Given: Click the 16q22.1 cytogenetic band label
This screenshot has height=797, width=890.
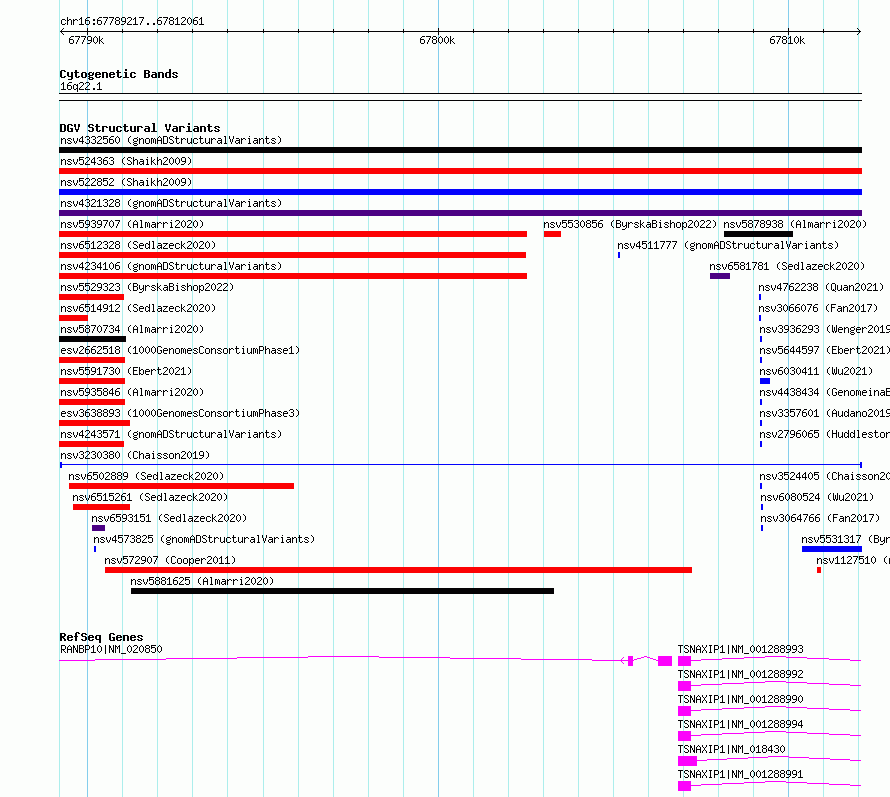Looking at the screenshot, I should pyautogui.click(x=81, y=86).
